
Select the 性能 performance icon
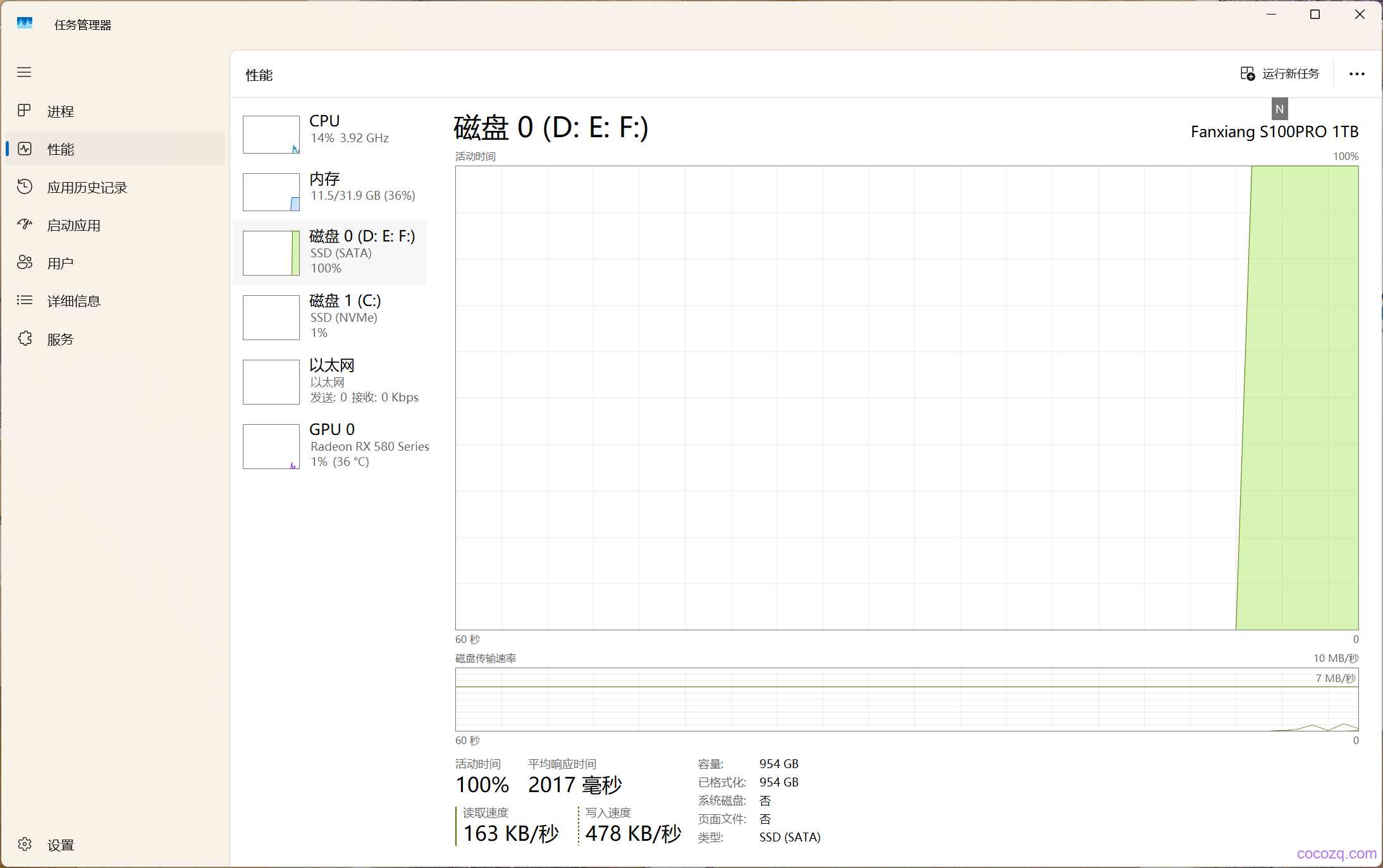pos(25,149)
